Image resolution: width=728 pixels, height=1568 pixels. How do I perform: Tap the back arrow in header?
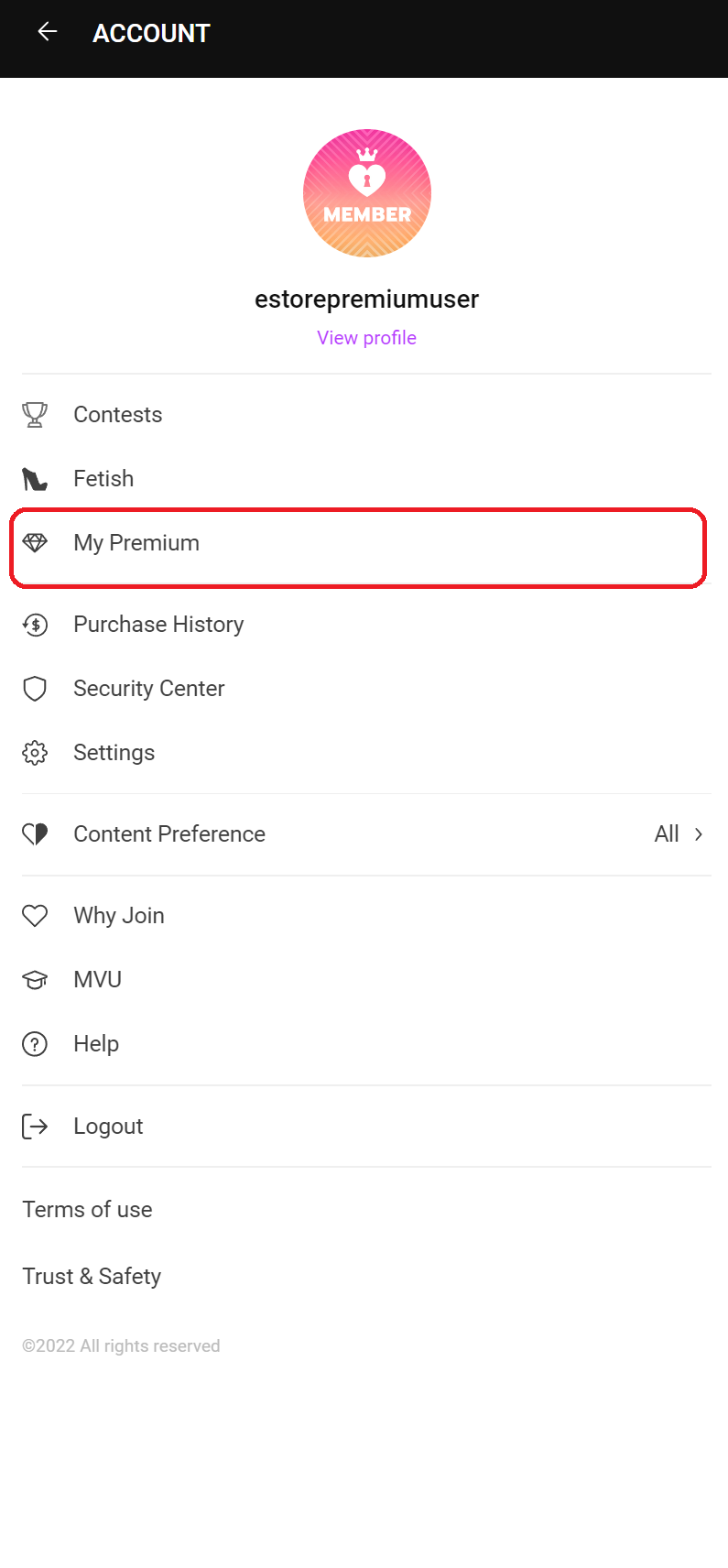click(x=47, y=33)
